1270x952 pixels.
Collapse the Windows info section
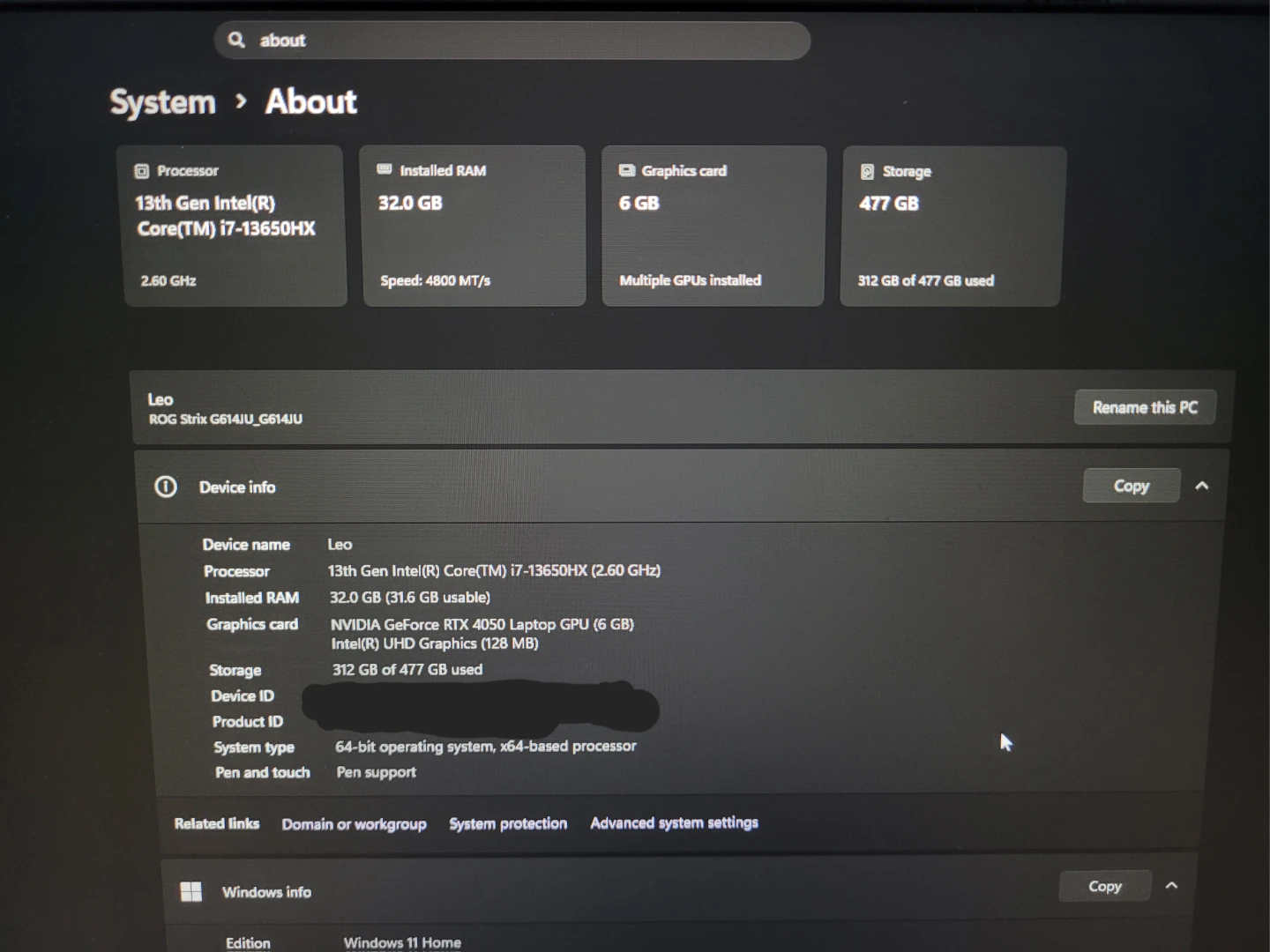click(1171, 886)
